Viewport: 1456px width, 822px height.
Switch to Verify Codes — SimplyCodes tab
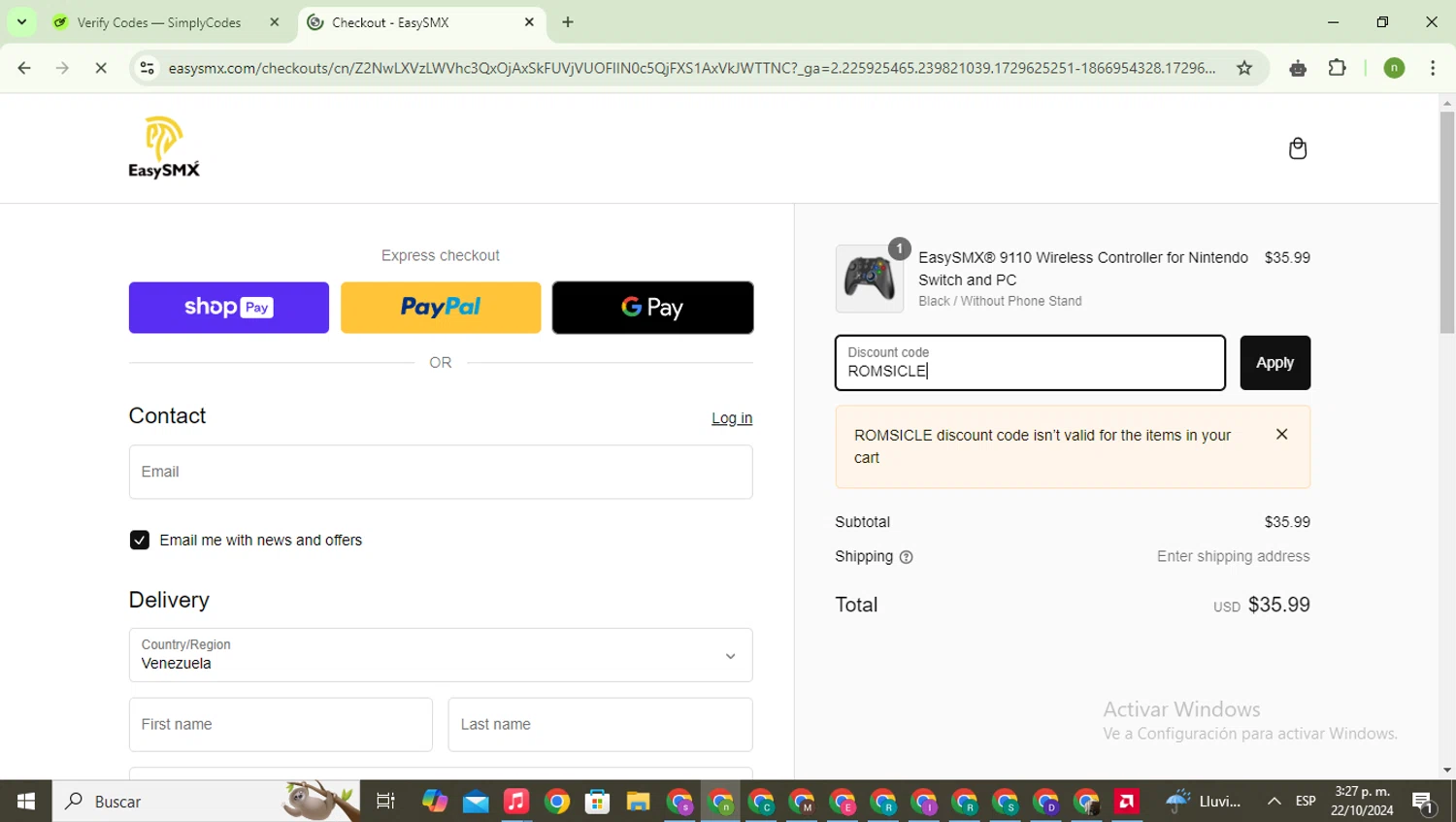[159, 22]
